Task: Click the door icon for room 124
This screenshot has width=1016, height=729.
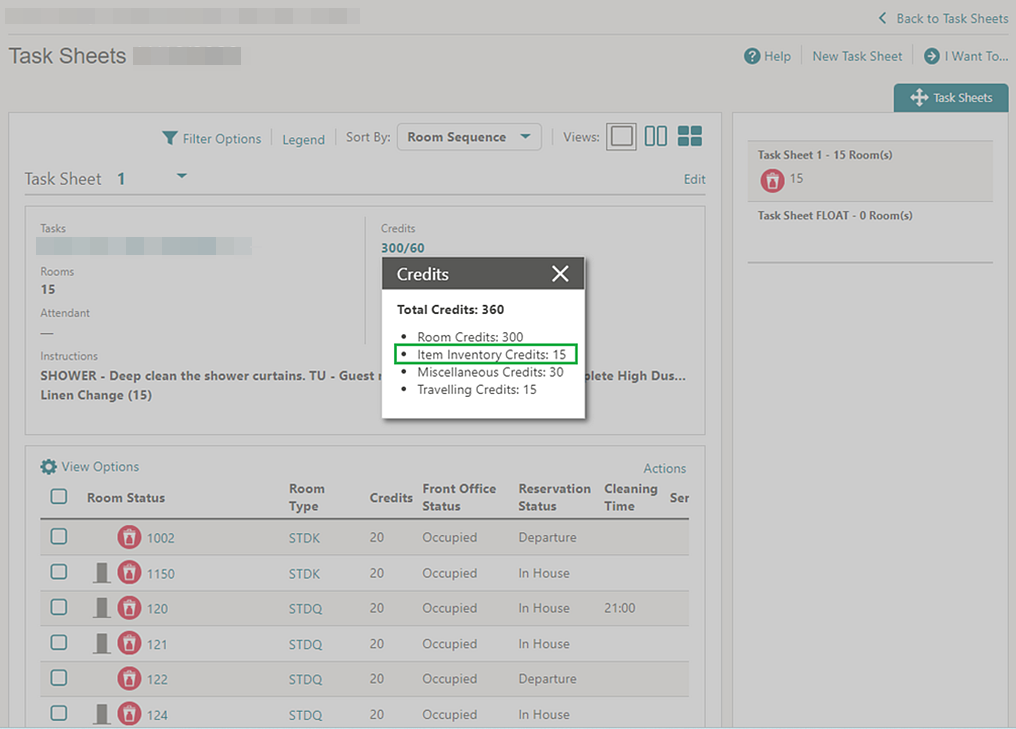Action: point(102,714)
